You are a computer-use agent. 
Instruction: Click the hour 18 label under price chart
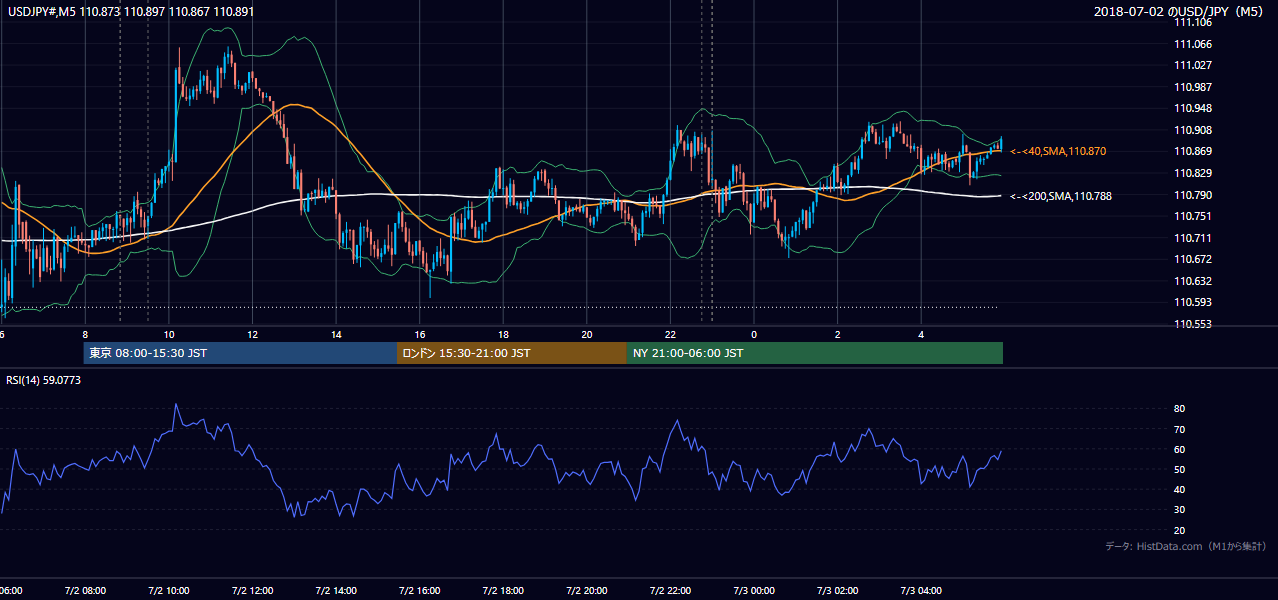(503, 334)
